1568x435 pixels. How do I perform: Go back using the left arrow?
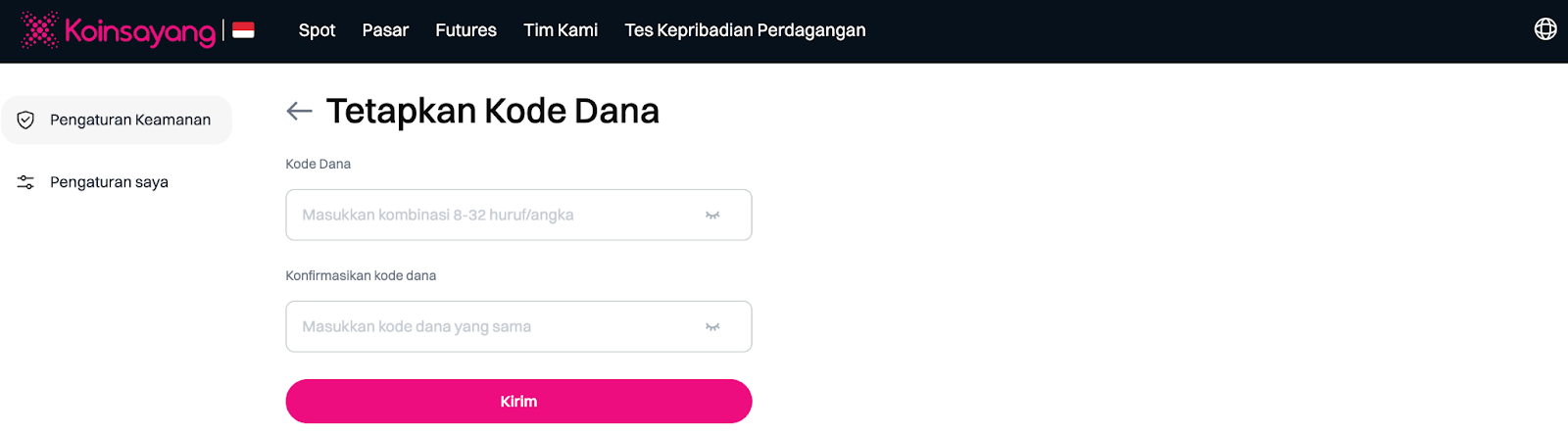pyautogui.click(x=299, y=112)
